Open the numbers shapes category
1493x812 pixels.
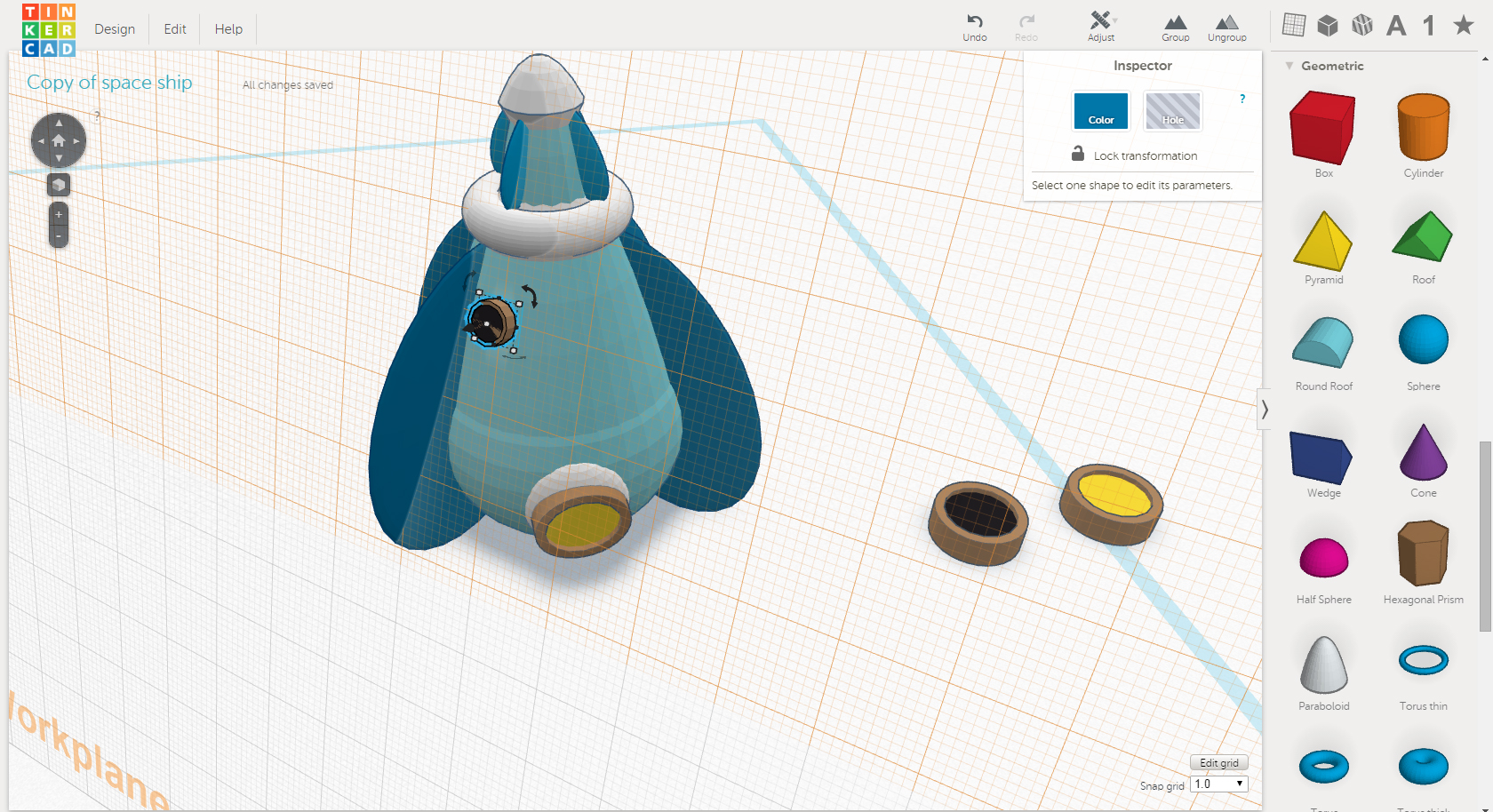pyautogui.click(x=1429, y=25)
